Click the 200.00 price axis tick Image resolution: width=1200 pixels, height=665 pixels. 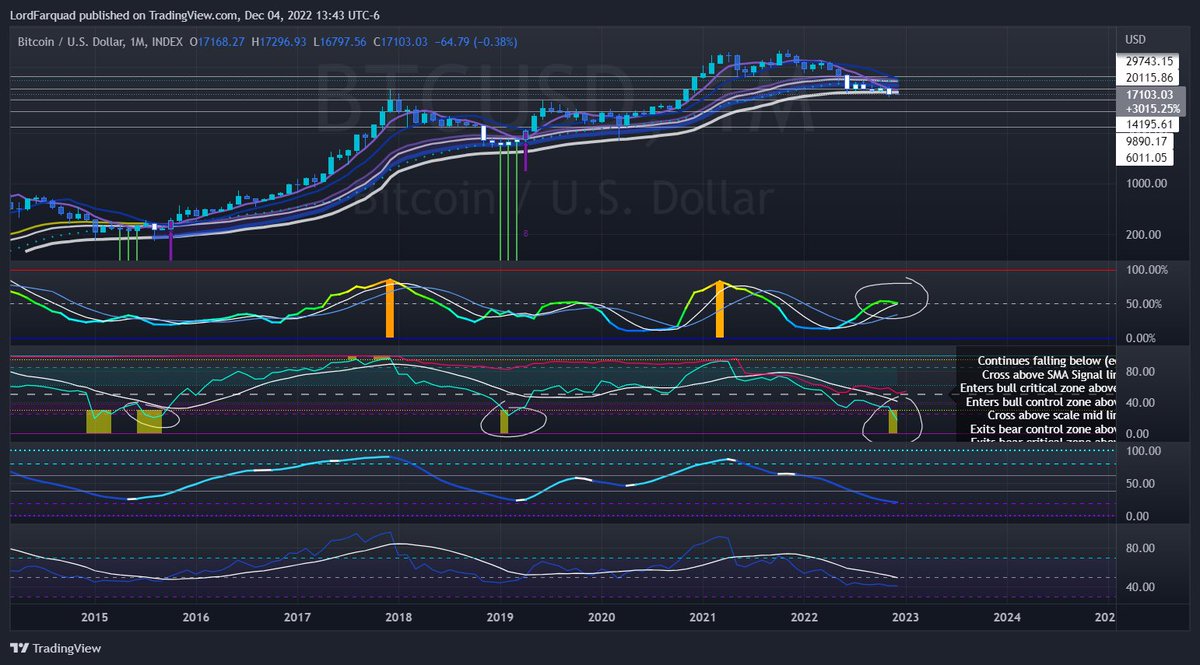tap(1145, 235)
